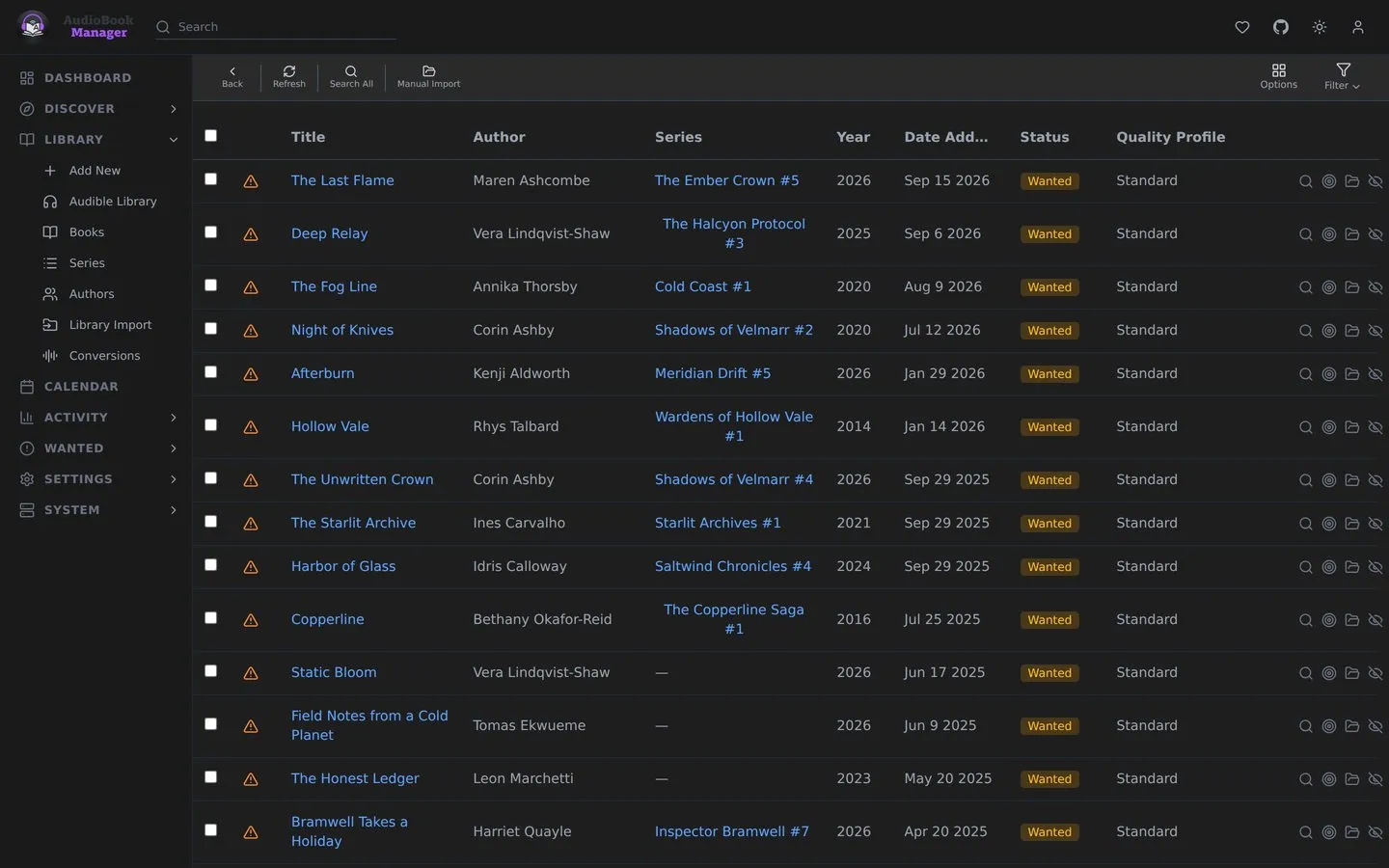This screenshot has width=1389, height=868.
Task: Open the Filter dropdown
Action: pos(1343,77)
